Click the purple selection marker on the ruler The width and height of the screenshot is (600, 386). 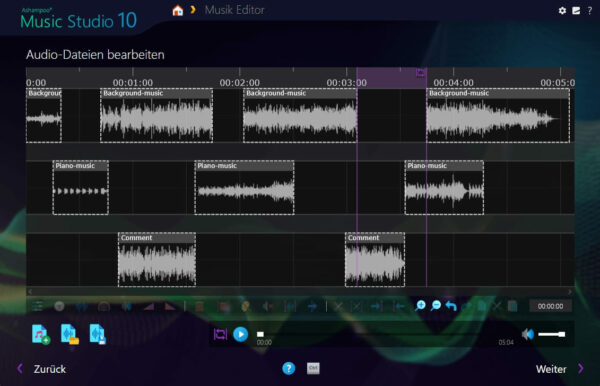(420, 73)
